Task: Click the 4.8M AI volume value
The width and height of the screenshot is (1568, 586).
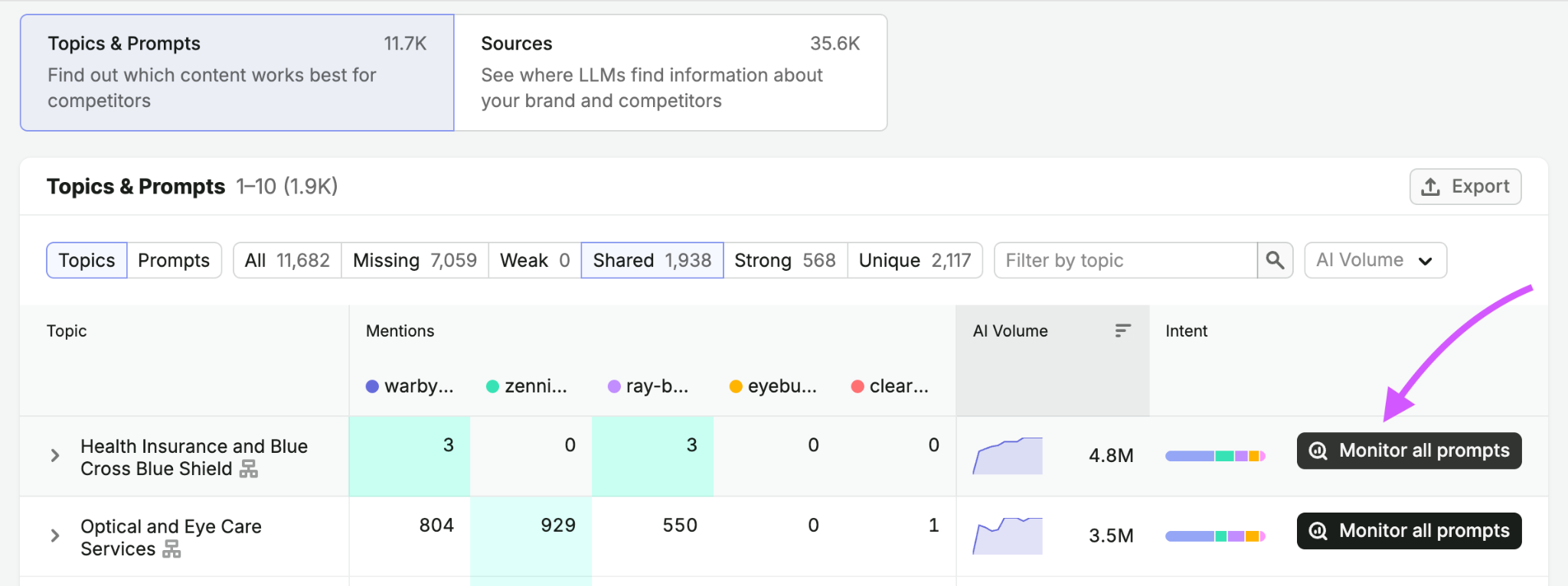Action: click(x=1111, y=455)
